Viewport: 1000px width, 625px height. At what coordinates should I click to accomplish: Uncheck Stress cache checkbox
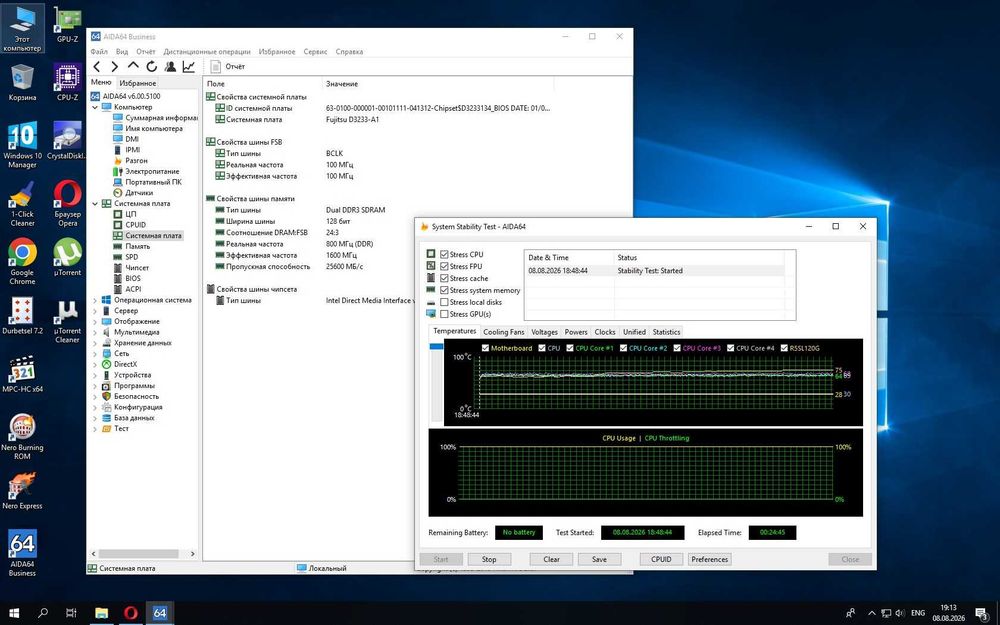[445, 279]
